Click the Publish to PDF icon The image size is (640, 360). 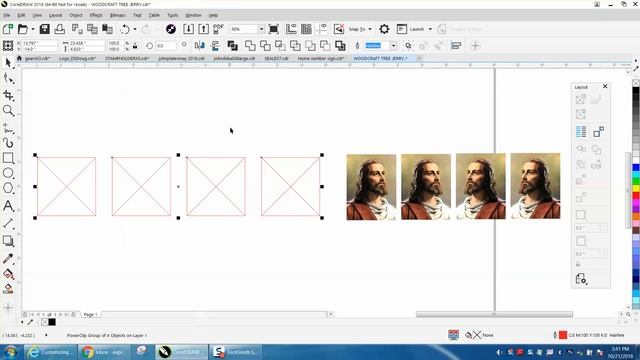[x=218, y=29]
